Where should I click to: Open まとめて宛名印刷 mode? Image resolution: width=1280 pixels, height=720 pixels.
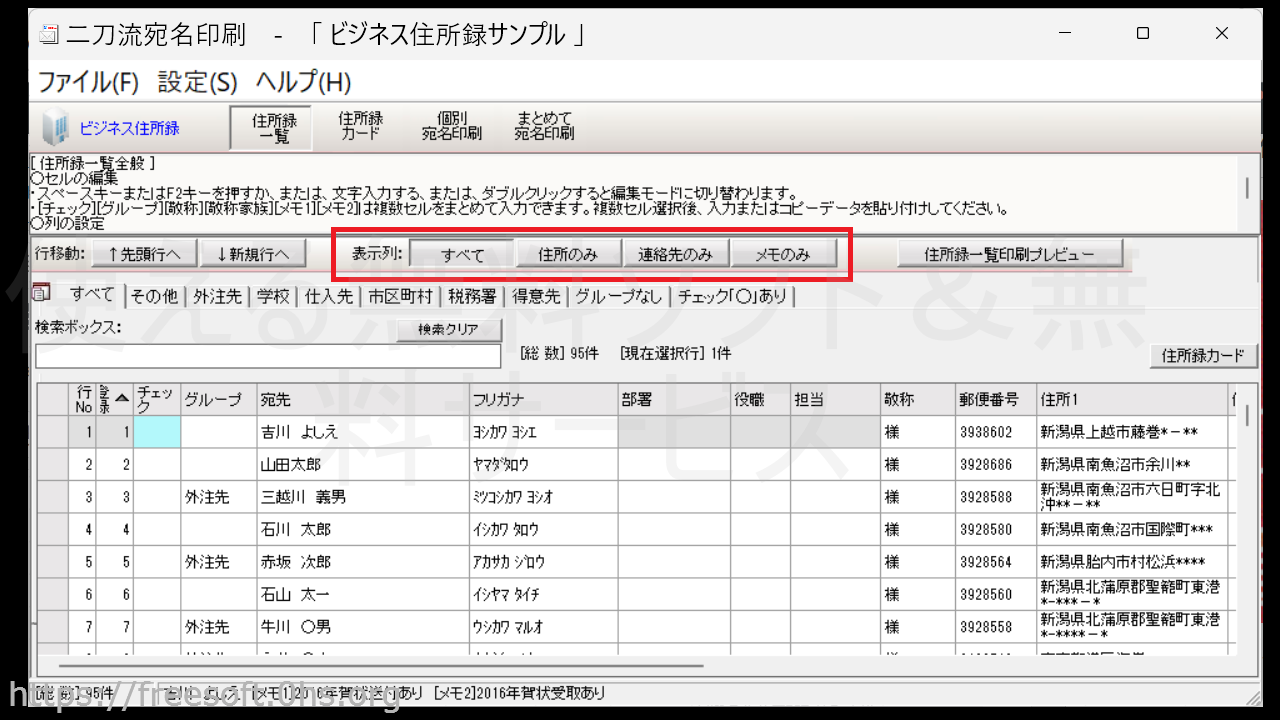[544, 126]
